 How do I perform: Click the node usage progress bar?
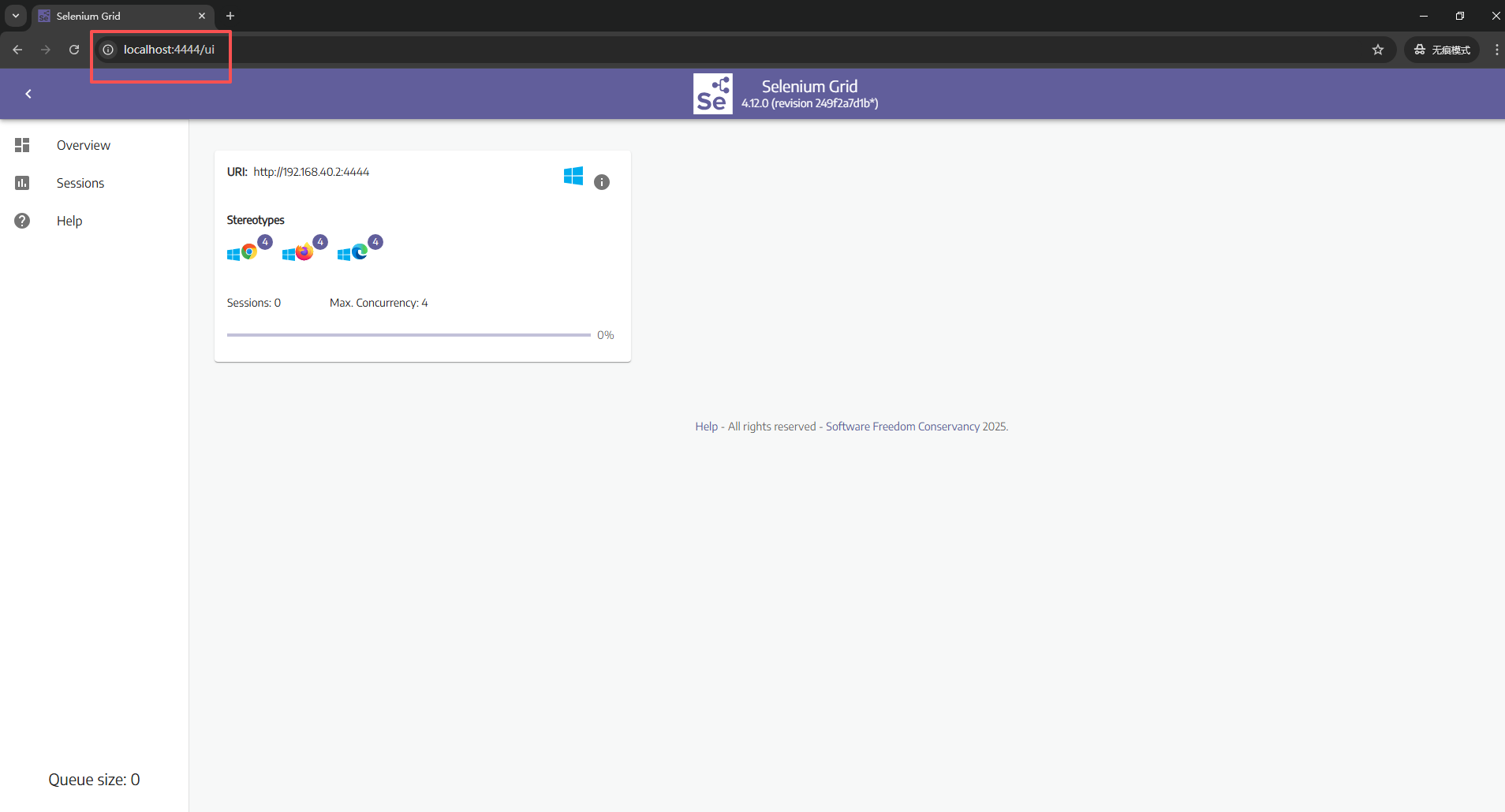(409, 335)
